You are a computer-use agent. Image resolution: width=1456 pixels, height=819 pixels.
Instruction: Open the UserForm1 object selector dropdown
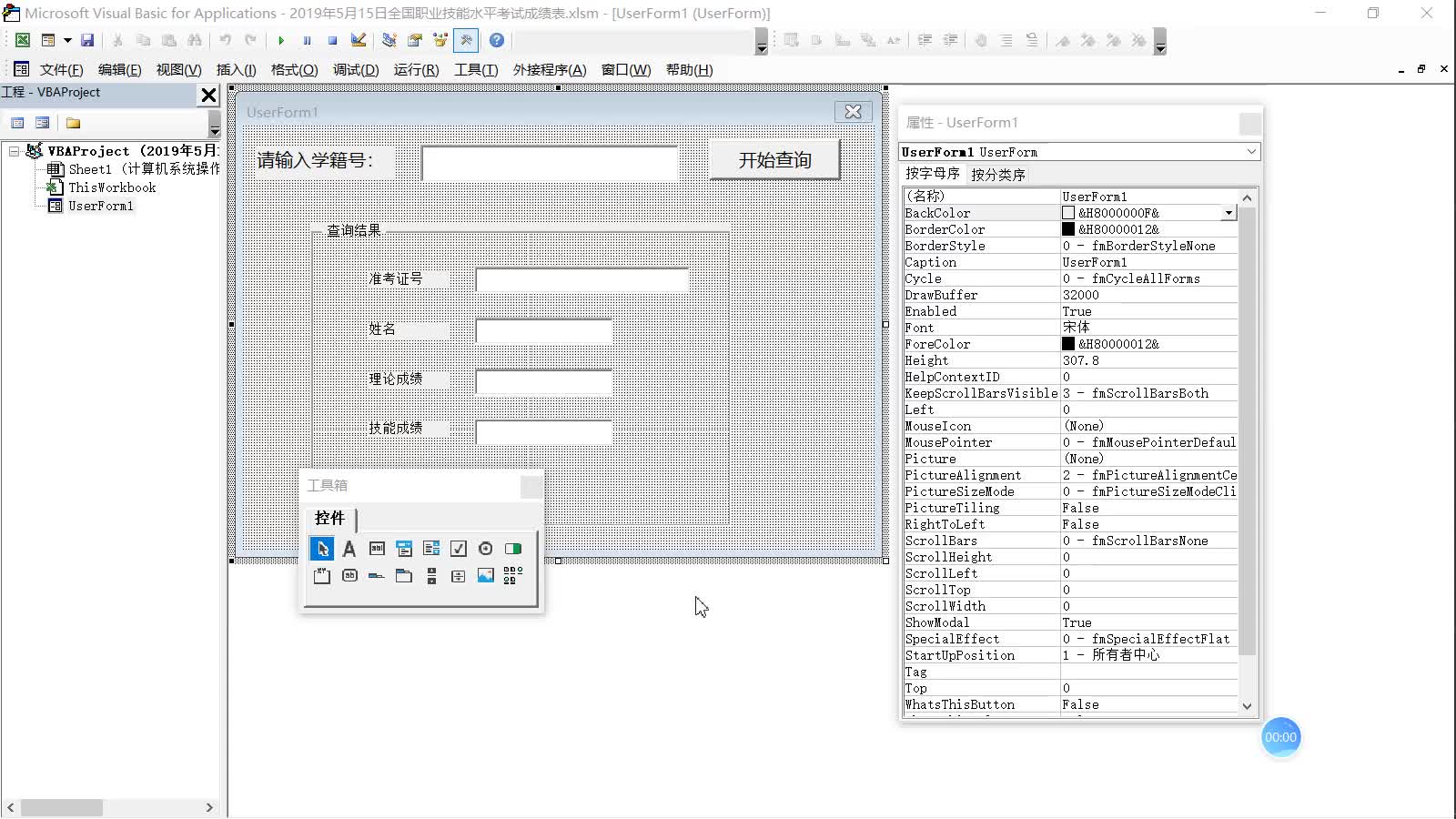click(x=1251, y=152)
